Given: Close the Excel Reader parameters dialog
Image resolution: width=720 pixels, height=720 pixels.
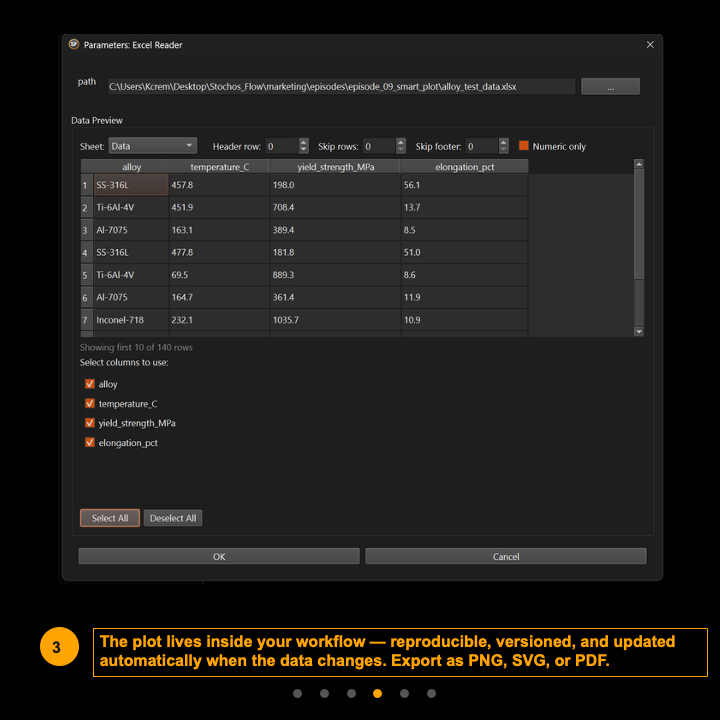Looking at the screenshot, I should click(x=650, y=45).
